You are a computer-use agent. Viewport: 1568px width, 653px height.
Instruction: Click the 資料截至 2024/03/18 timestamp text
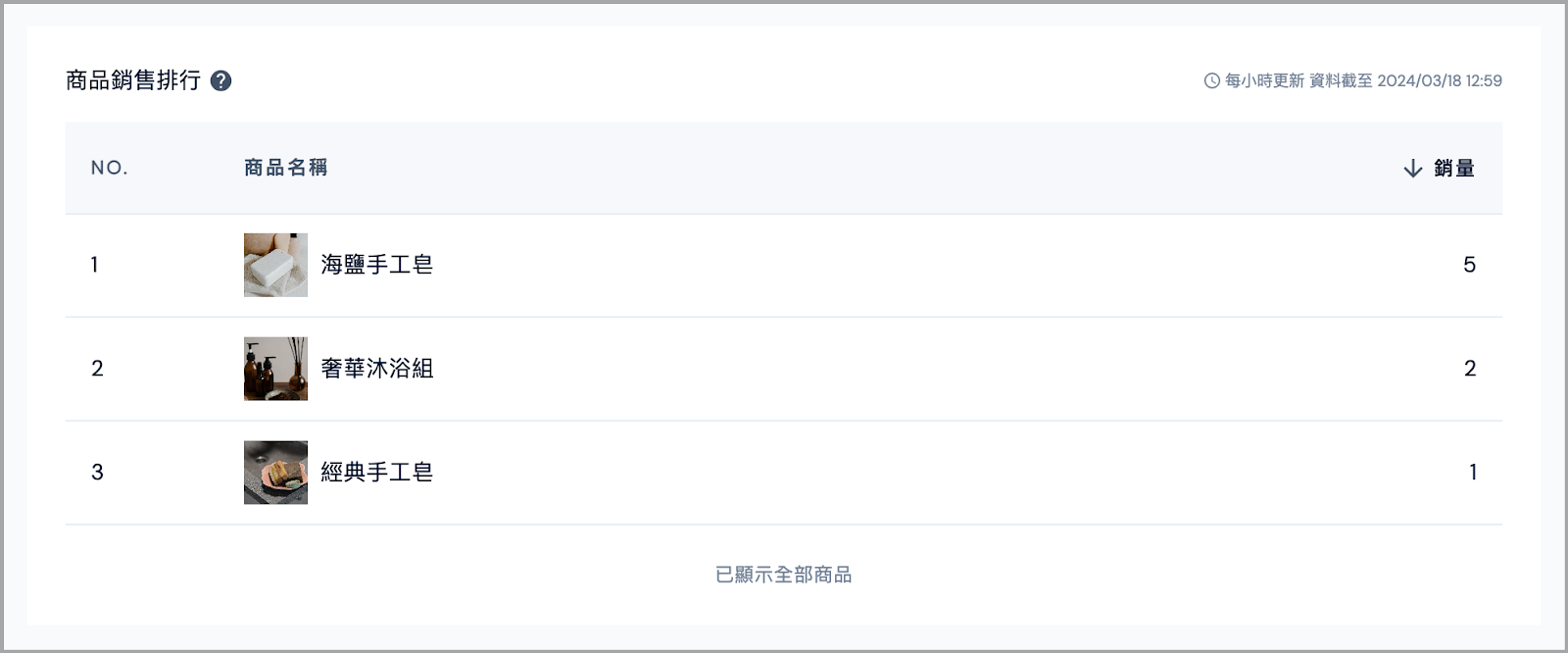(x=1405, y=80)
